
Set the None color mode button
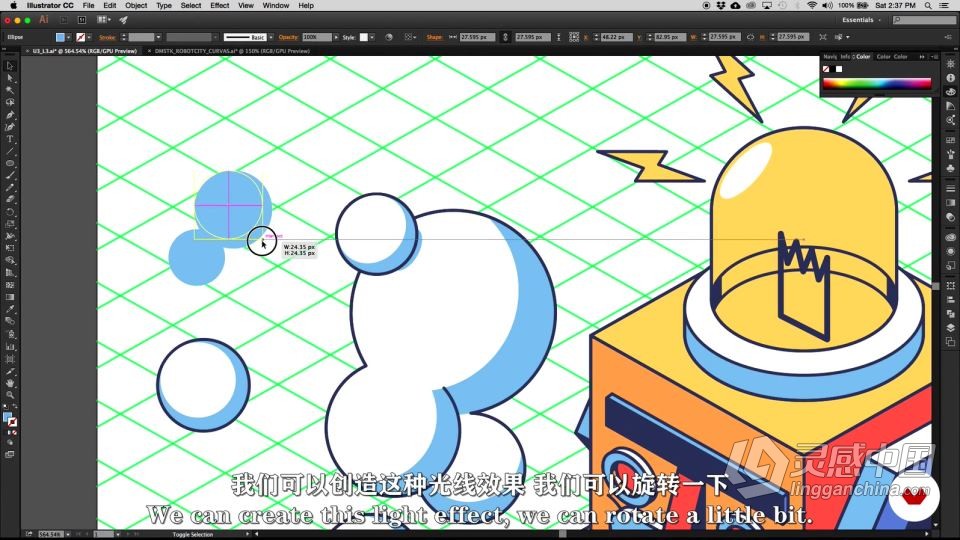pyautogui.click(x=15, y=433)
